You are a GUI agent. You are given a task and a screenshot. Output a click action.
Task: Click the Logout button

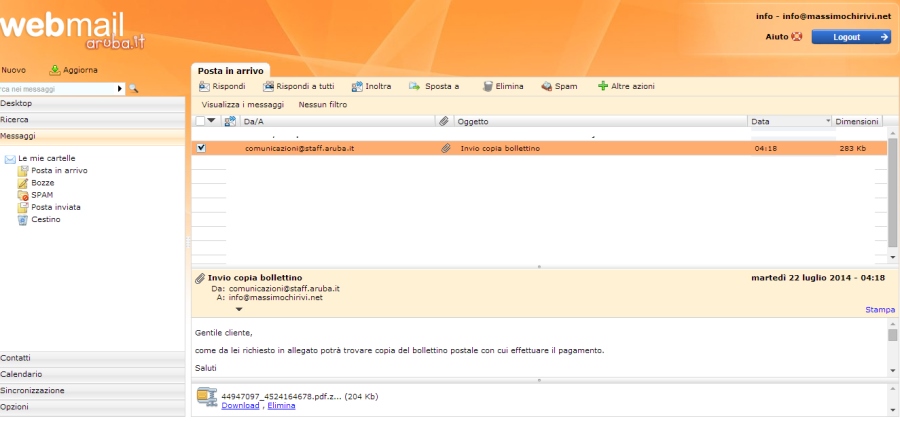[851, 37]
